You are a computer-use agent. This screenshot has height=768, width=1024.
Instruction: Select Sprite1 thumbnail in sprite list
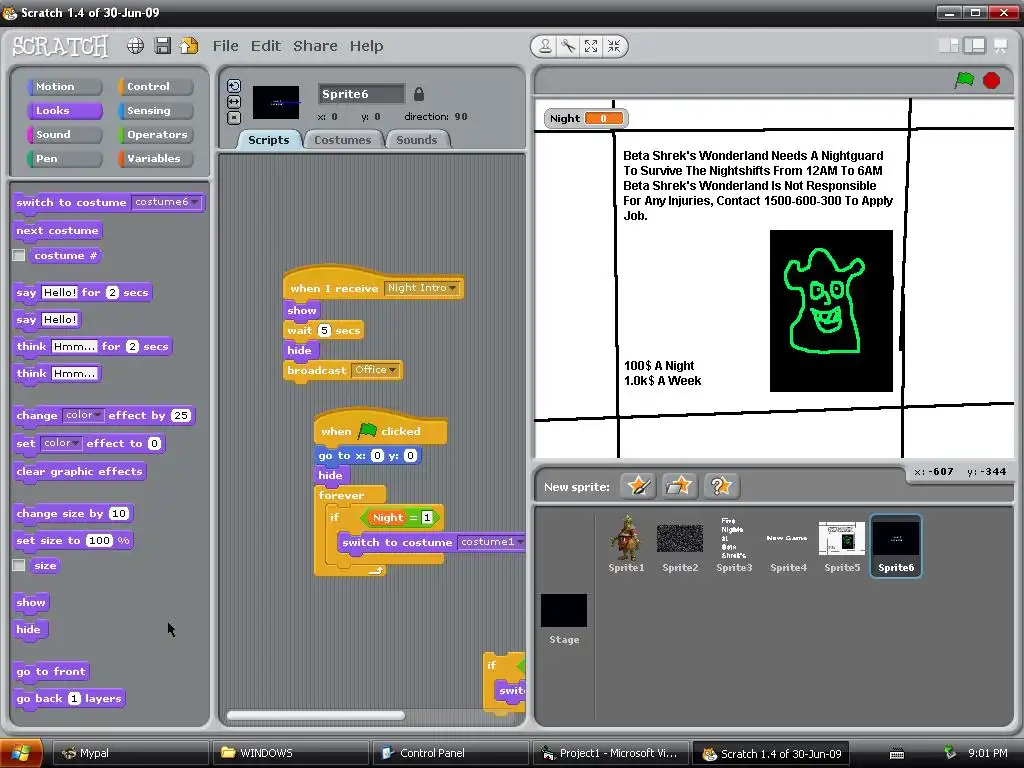tap(626, 544)
